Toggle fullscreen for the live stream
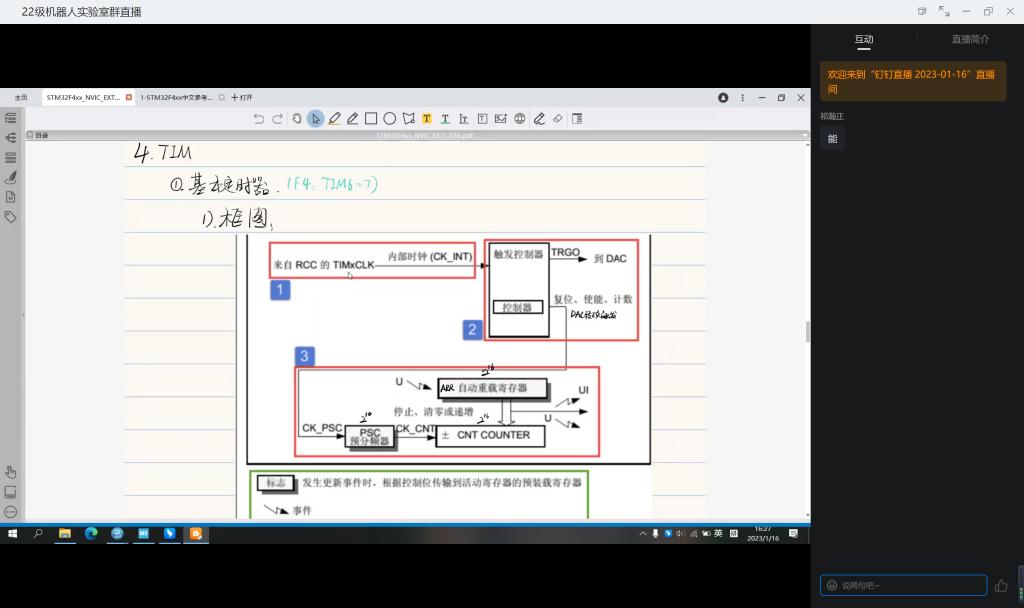Screen dimensions: 1024x608 944,11
